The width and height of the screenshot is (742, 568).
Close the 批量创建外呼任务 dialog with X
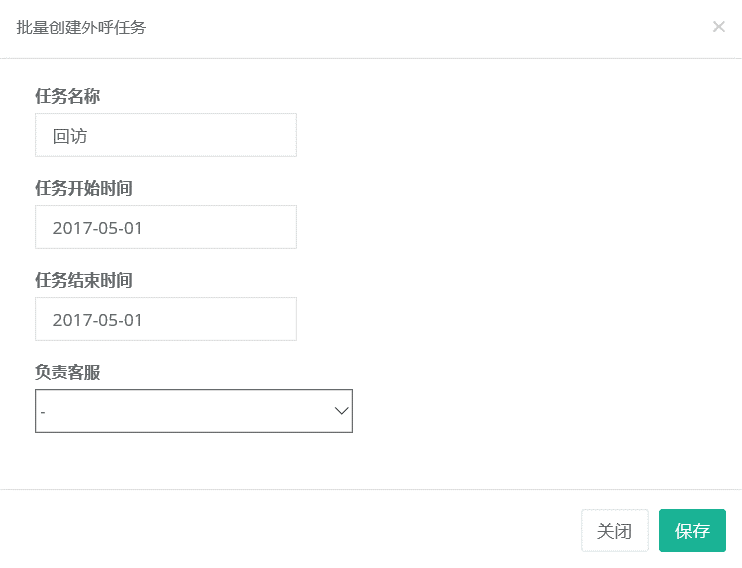718,27
